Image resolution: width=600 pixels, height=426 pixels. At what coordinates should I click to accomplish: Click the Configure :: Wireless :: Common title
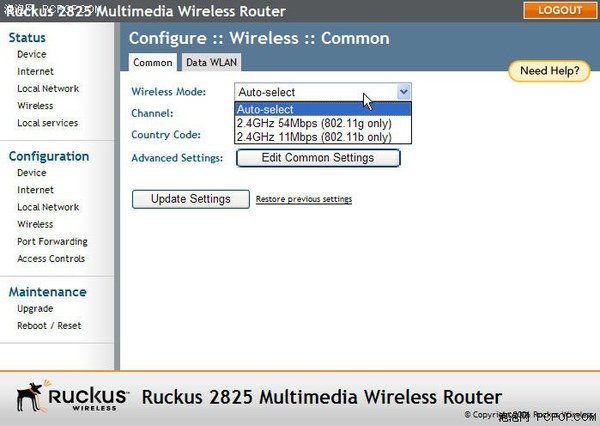[259, 38]
